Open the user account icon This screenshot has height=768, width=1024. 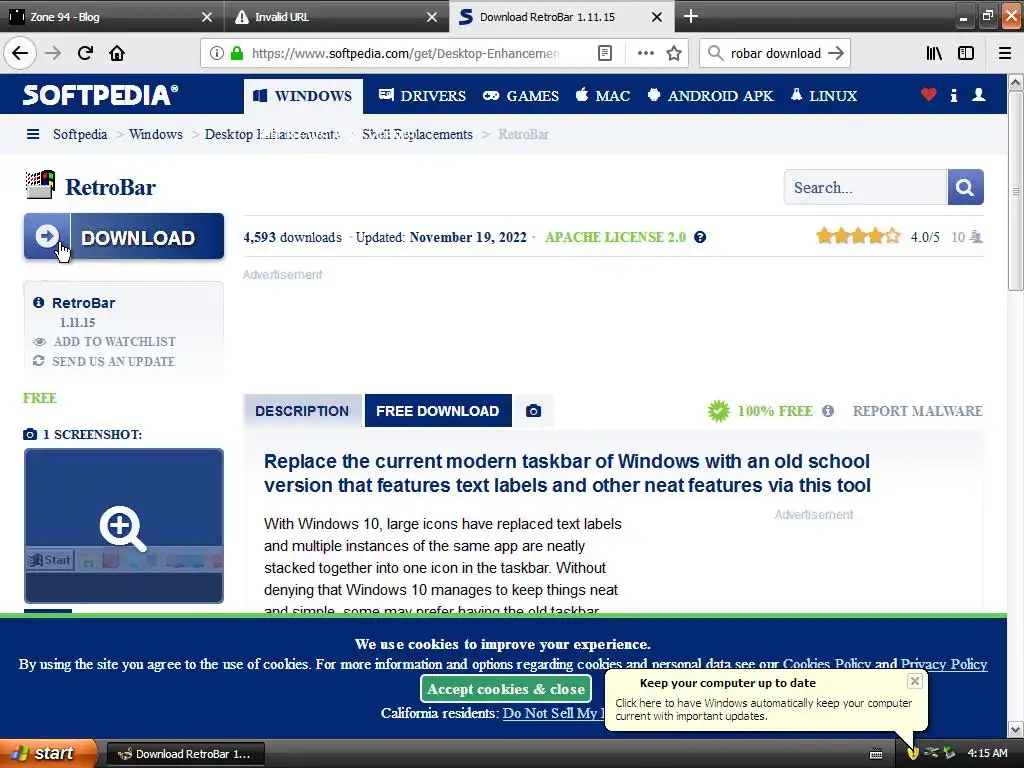pos(978,95)
